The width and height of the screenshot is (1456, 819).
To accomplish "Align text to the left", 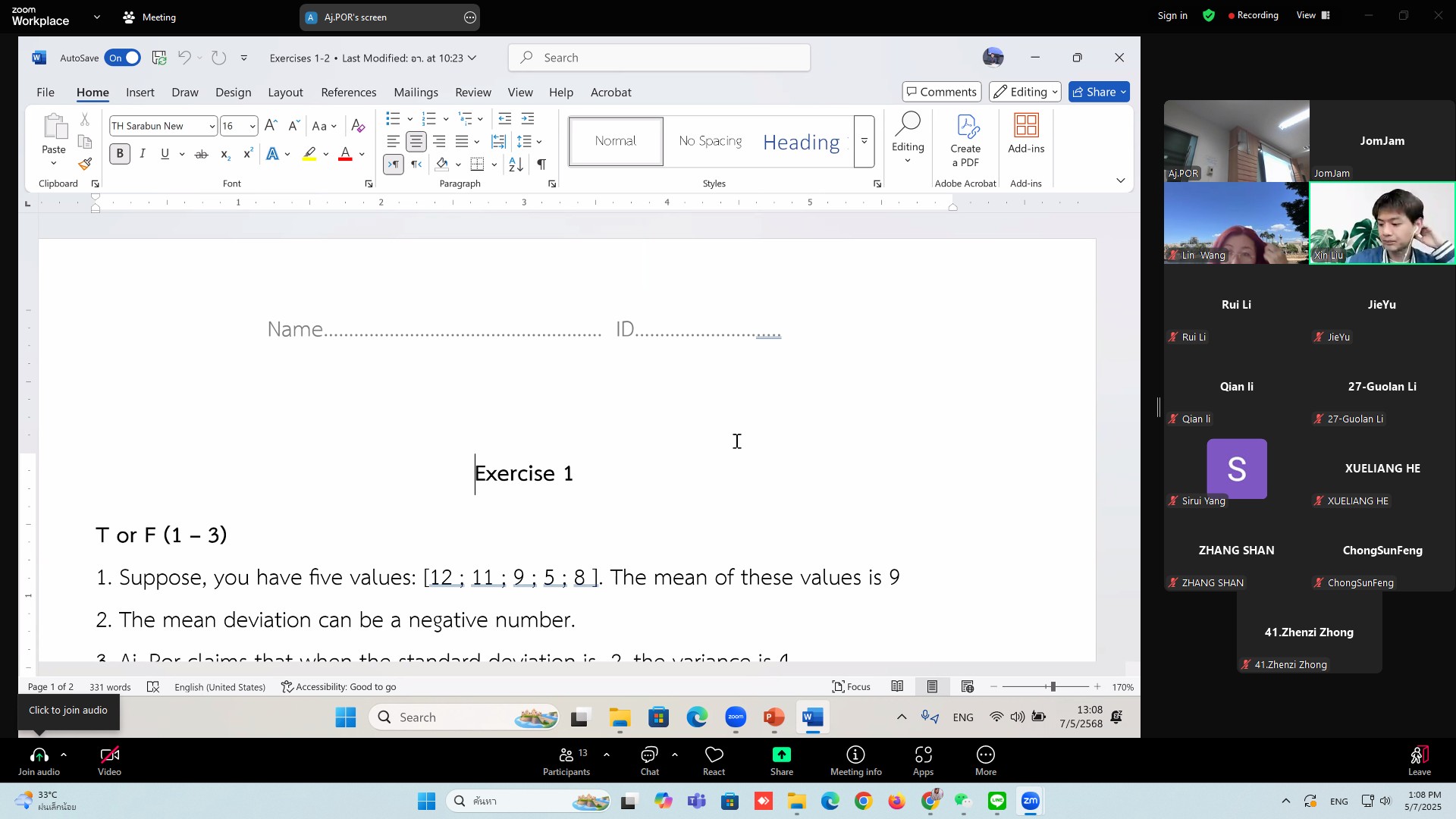I will tap(393, 141).
